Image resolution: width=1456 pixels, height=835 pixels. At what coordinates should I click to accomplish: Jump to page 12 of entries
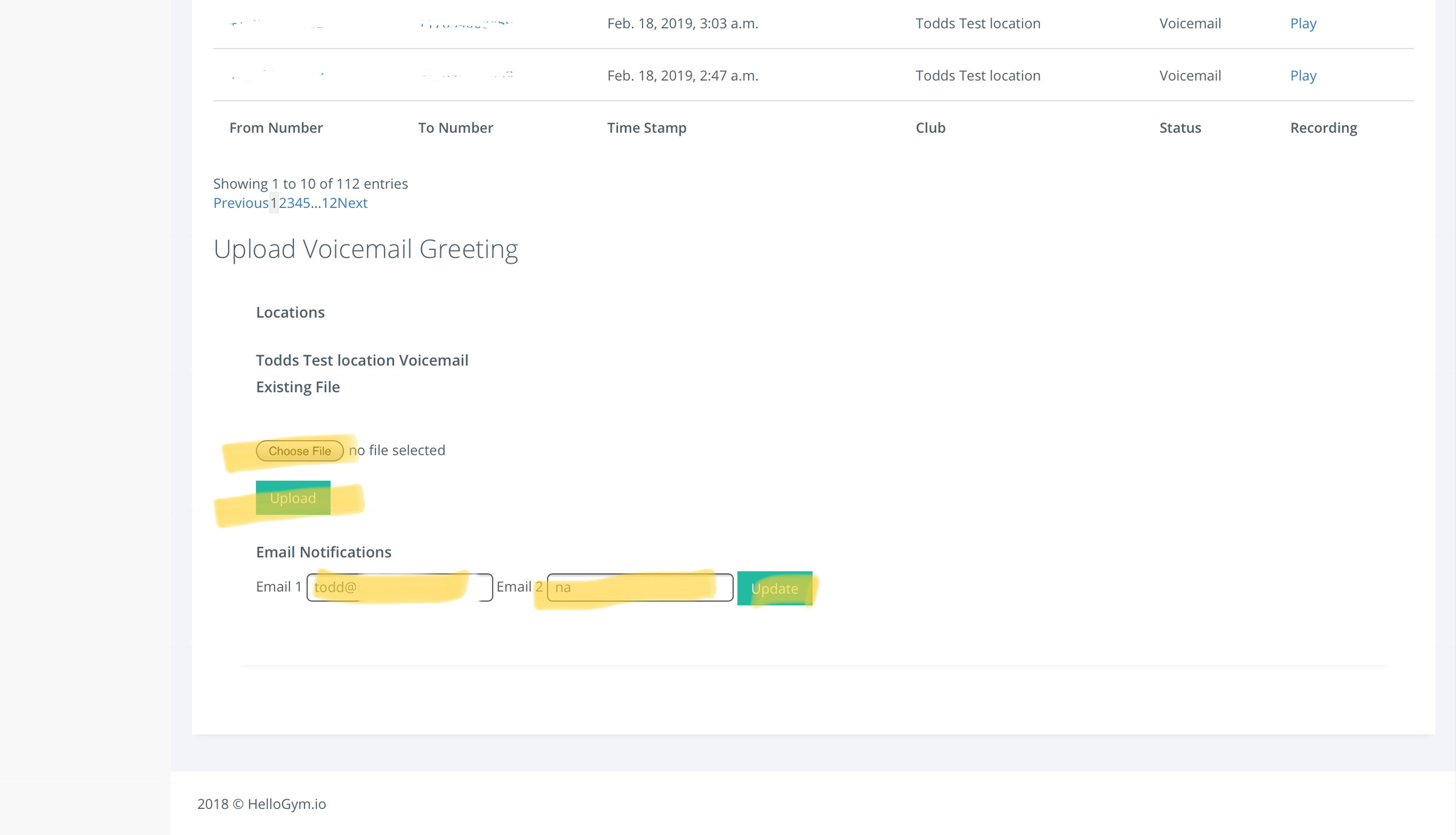point(329,203)
